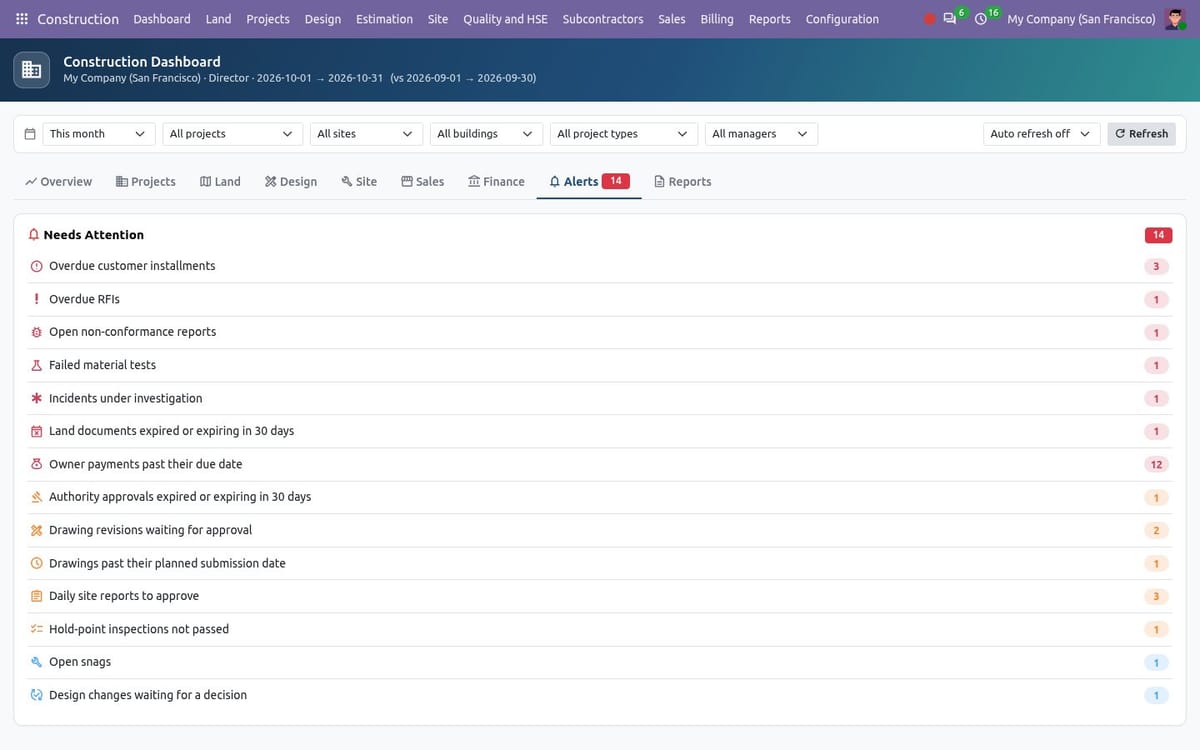Image resolution: width=1200 pixels, height=750 pixels.
Task: Click the Drawing revisions ruler icon
Action: pos(37,530)
